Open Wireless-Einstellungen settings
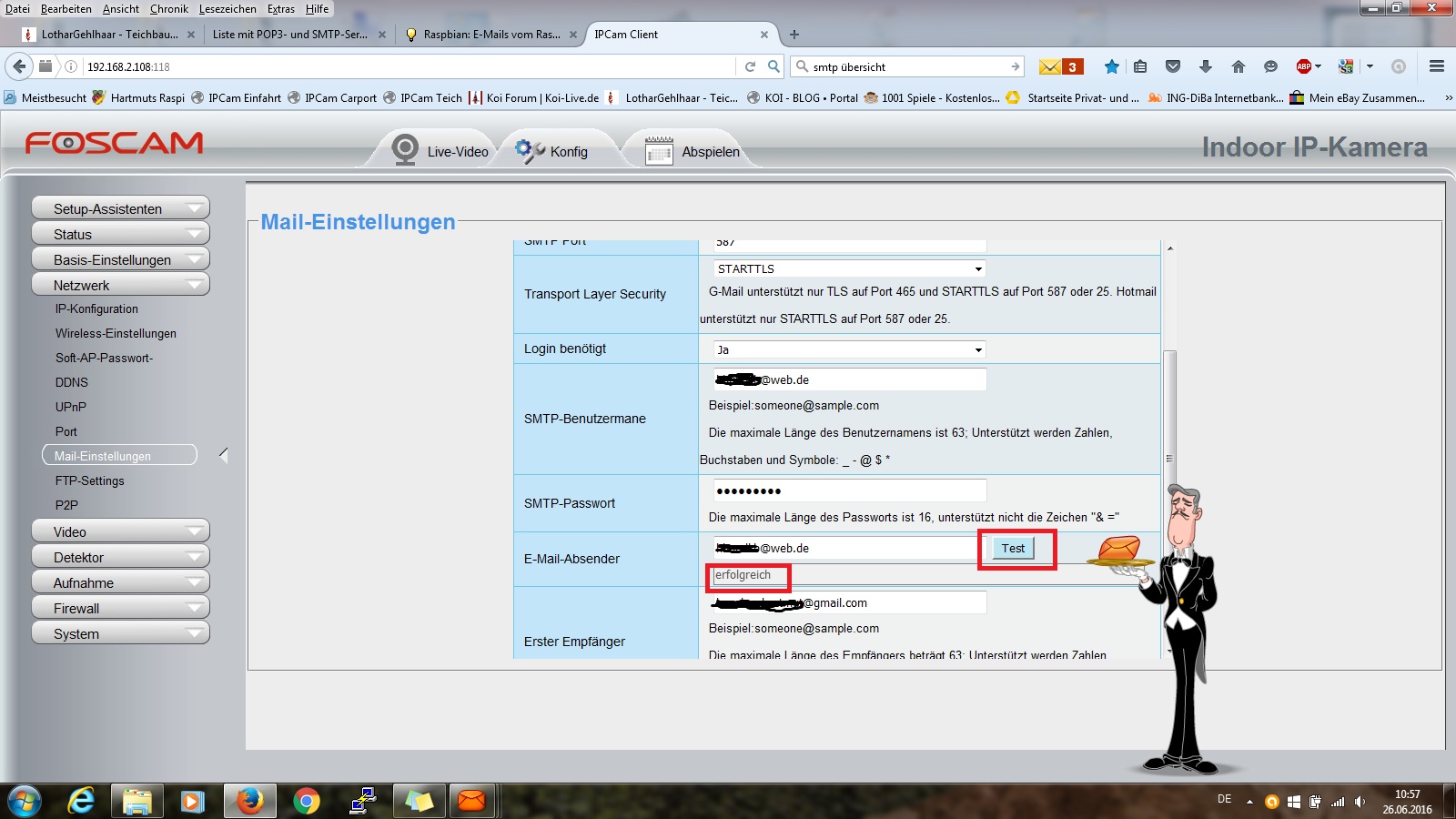 point(116,334)
